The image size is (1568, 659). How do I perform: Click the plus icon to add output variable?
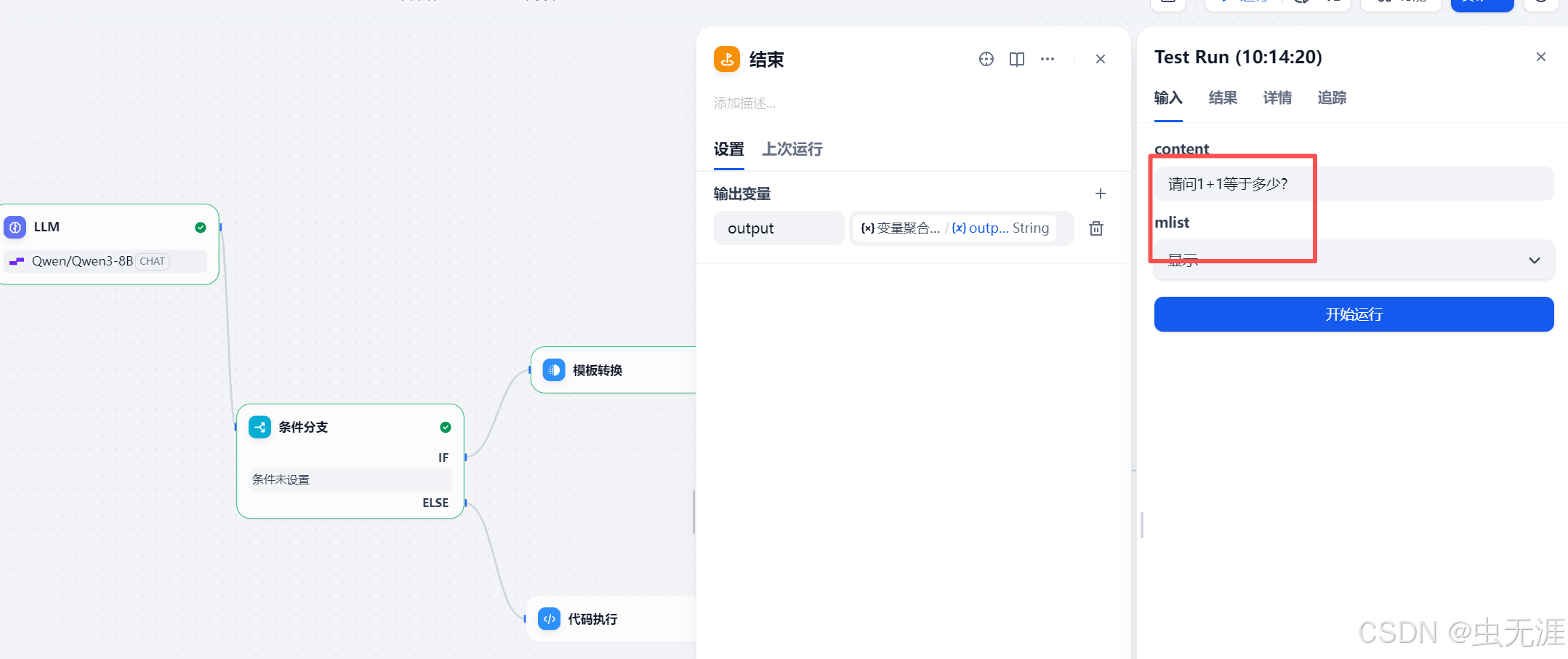pos(1101,193)
